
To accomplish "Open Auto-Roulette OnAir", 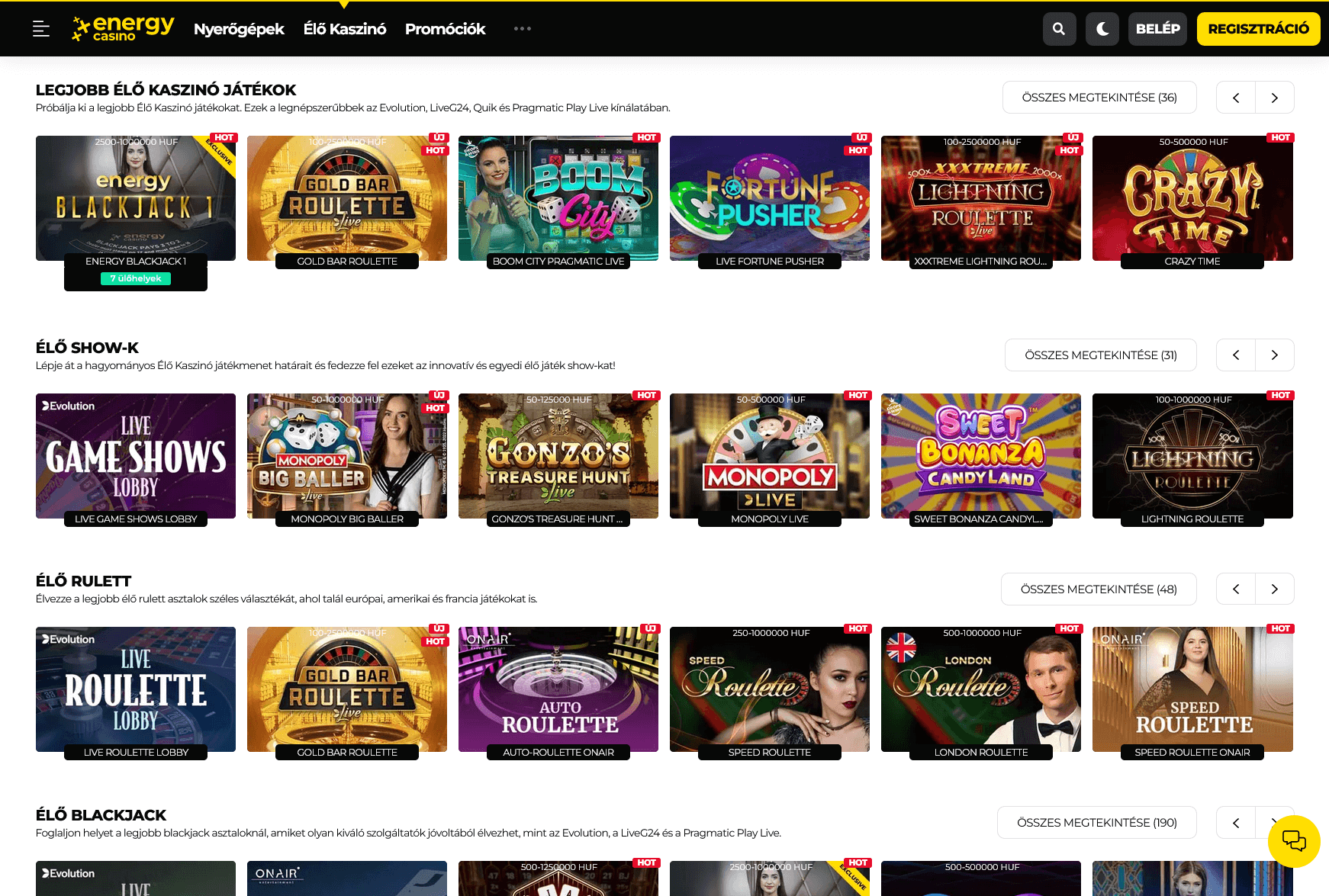I will [x=558, y=689].
